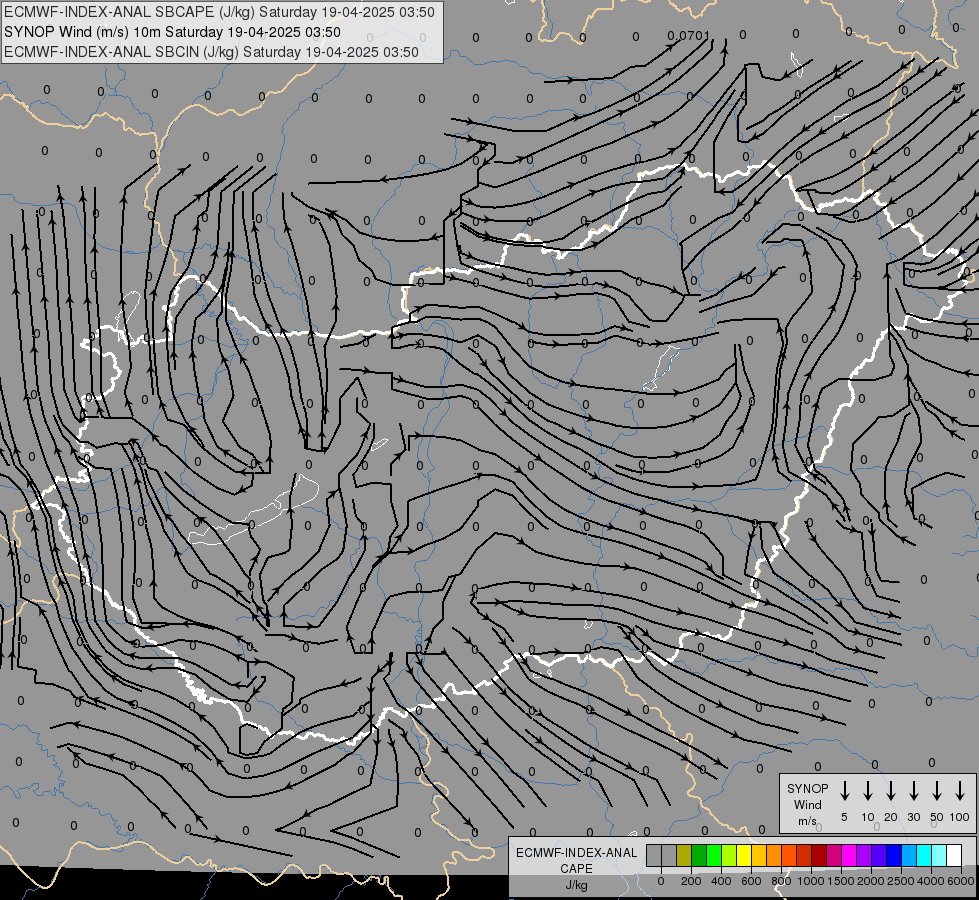Click the 0.0701 value label on the map

pos(689,36)
